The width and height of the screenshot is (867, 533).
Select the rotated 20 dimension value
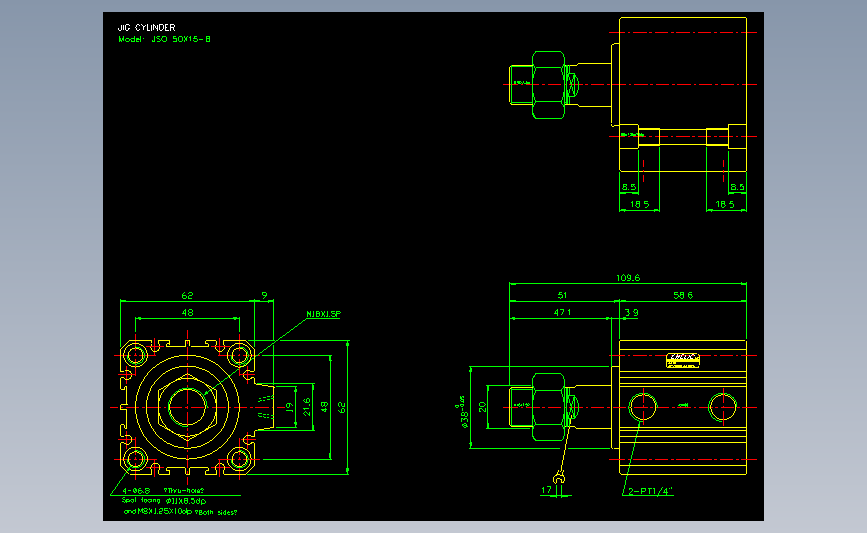point(482,407)
